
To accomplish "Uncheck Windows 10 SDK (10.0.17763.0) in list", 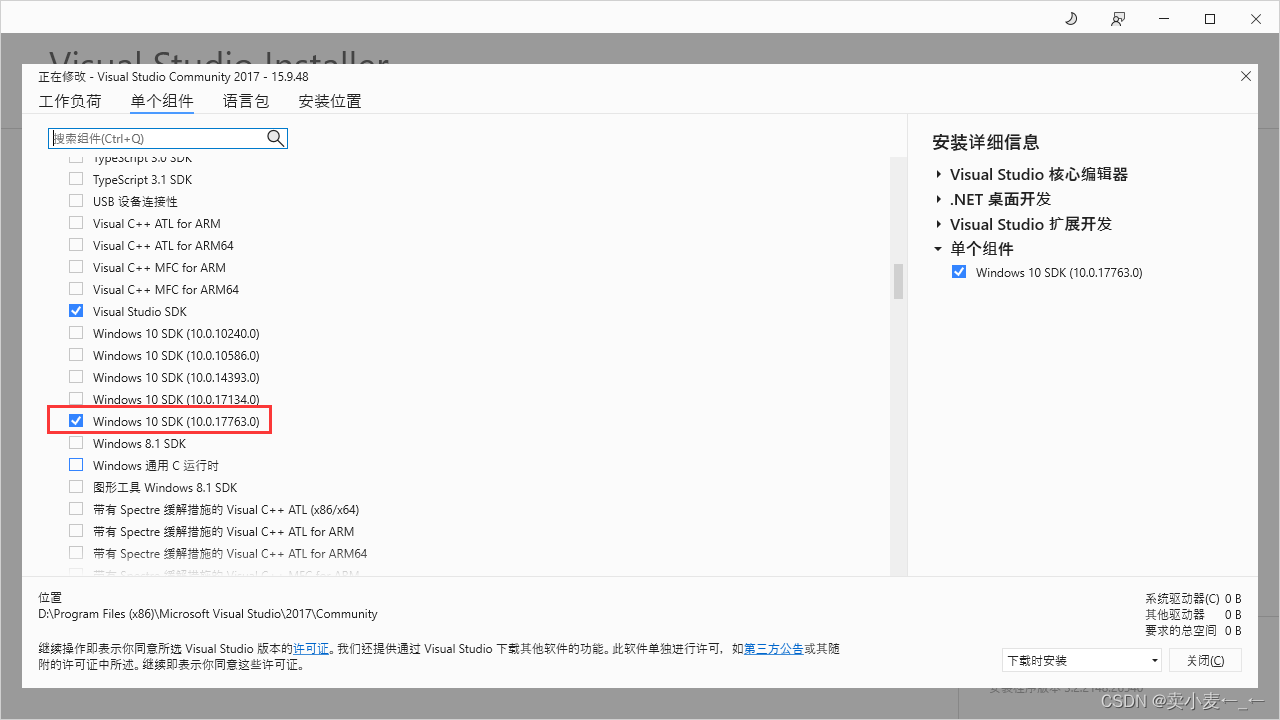I will (x=76, y=421).
